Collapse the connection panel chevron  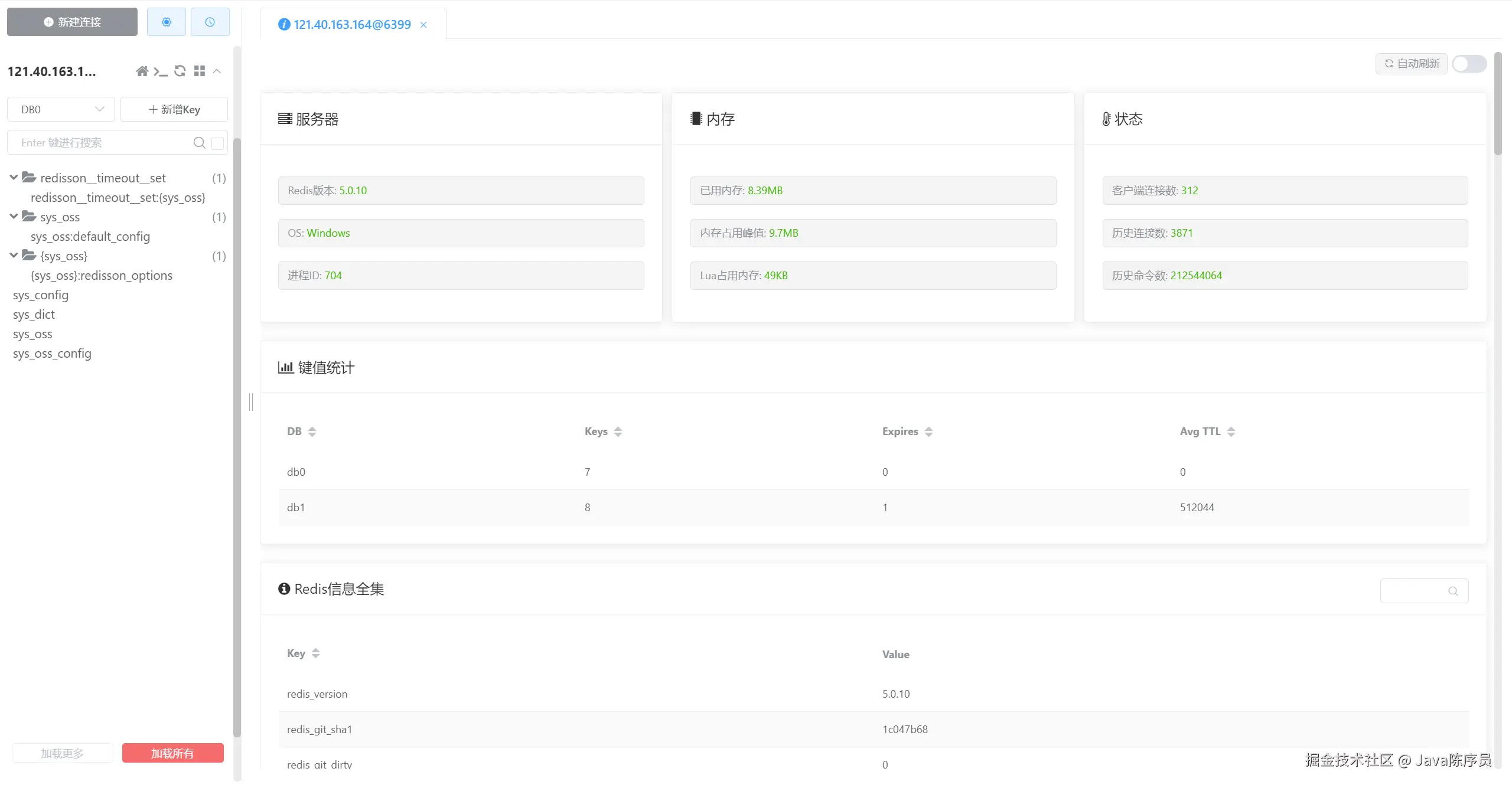point(217,71)
